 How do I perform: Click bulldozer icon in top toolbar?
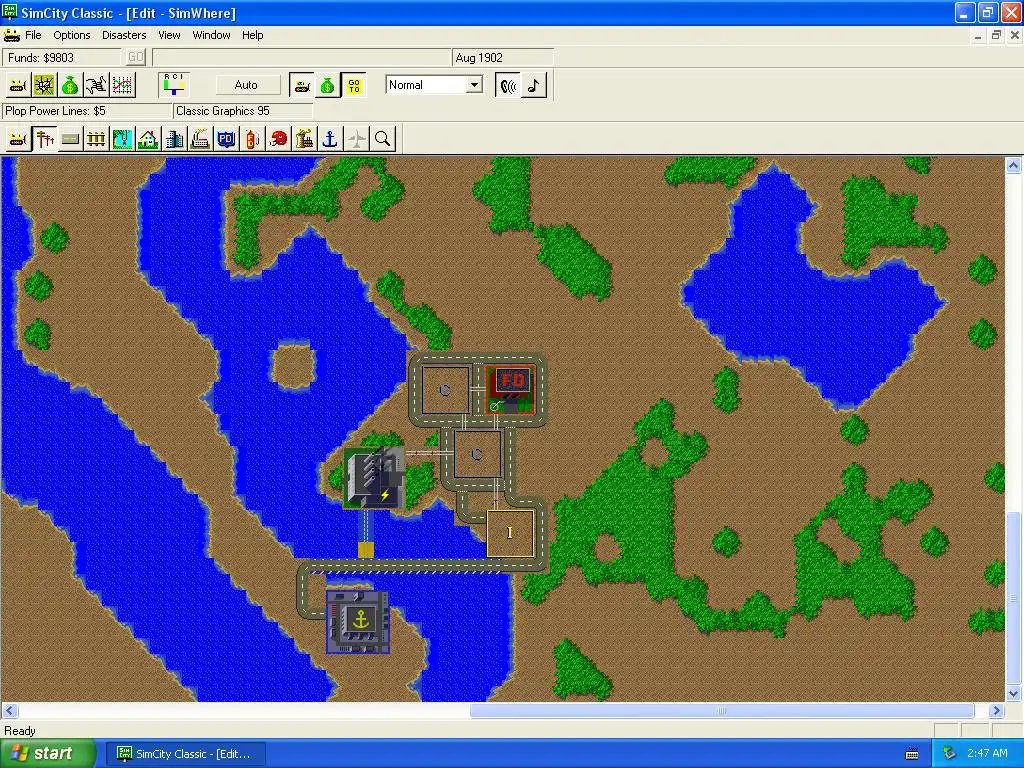pos(18,86)
